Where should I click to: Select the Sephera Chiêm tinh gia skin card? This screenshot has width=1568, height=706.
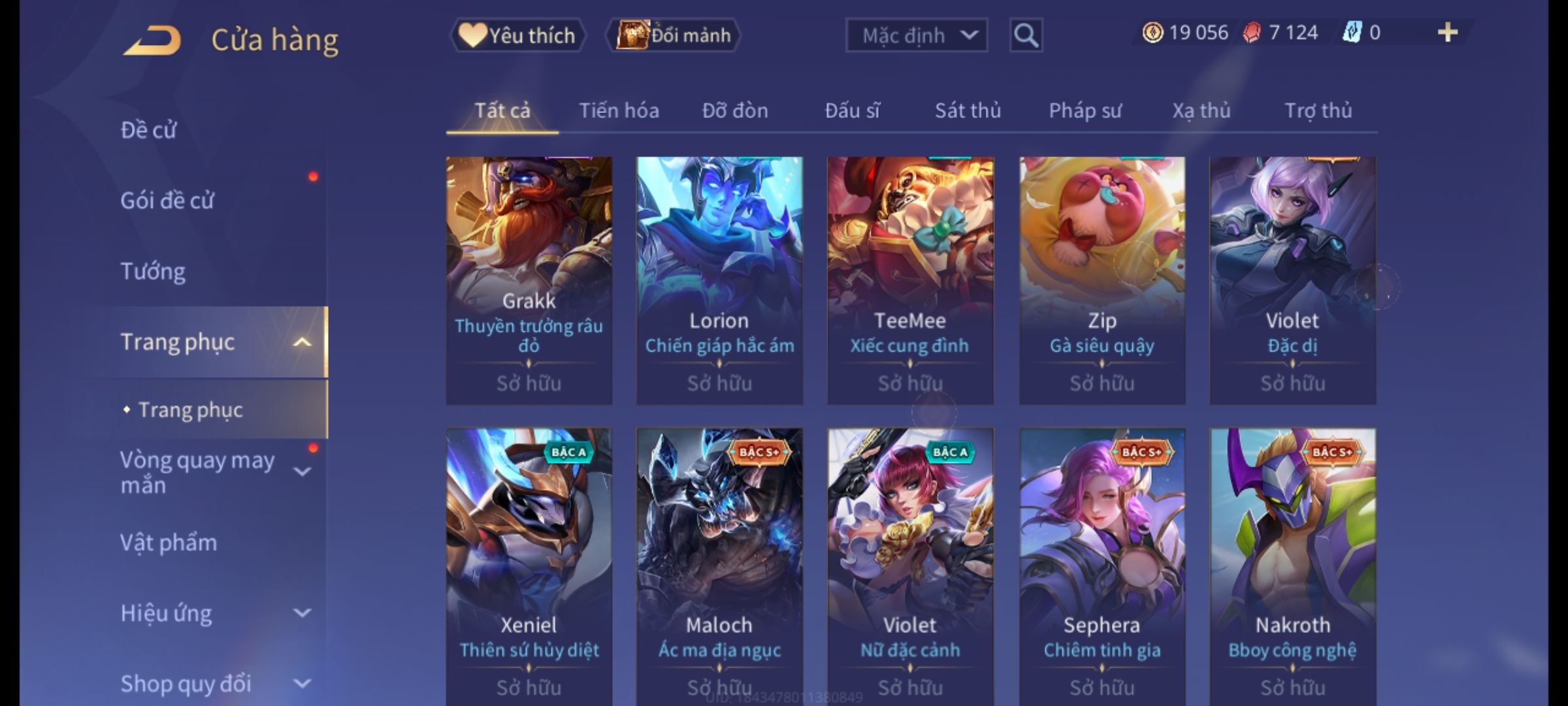pos(1102,566)
